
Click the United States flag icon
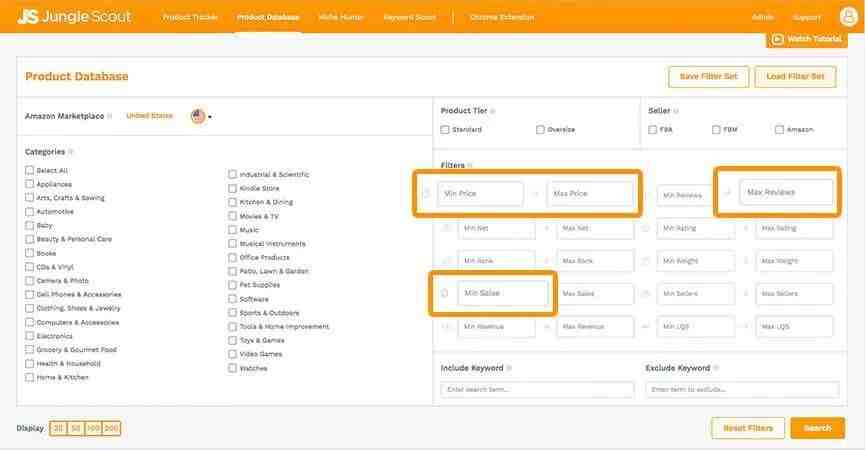tap(198, 116)
